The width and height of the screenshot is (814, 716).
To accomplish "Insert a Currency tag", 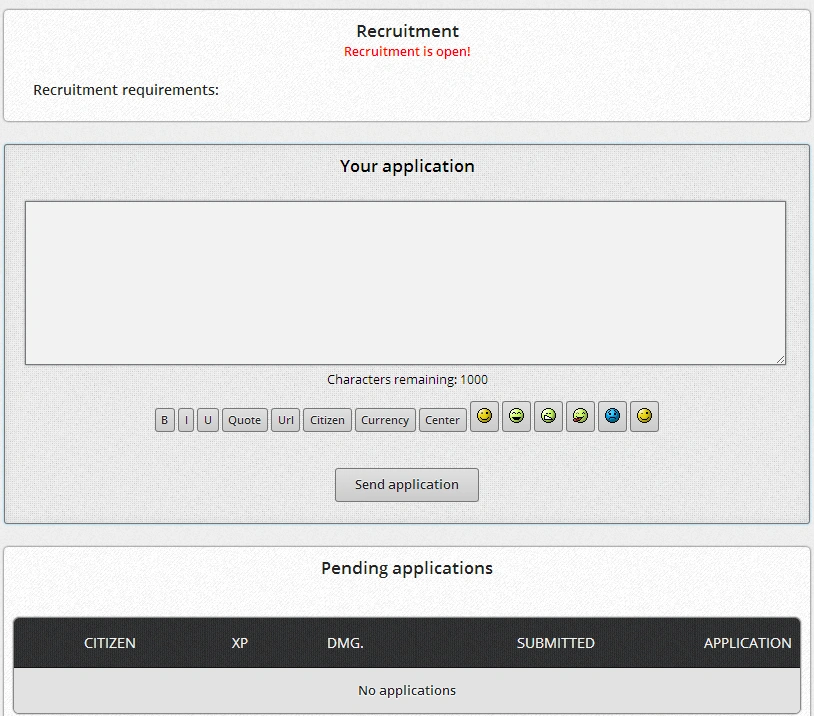I will (x=385, y=420).
